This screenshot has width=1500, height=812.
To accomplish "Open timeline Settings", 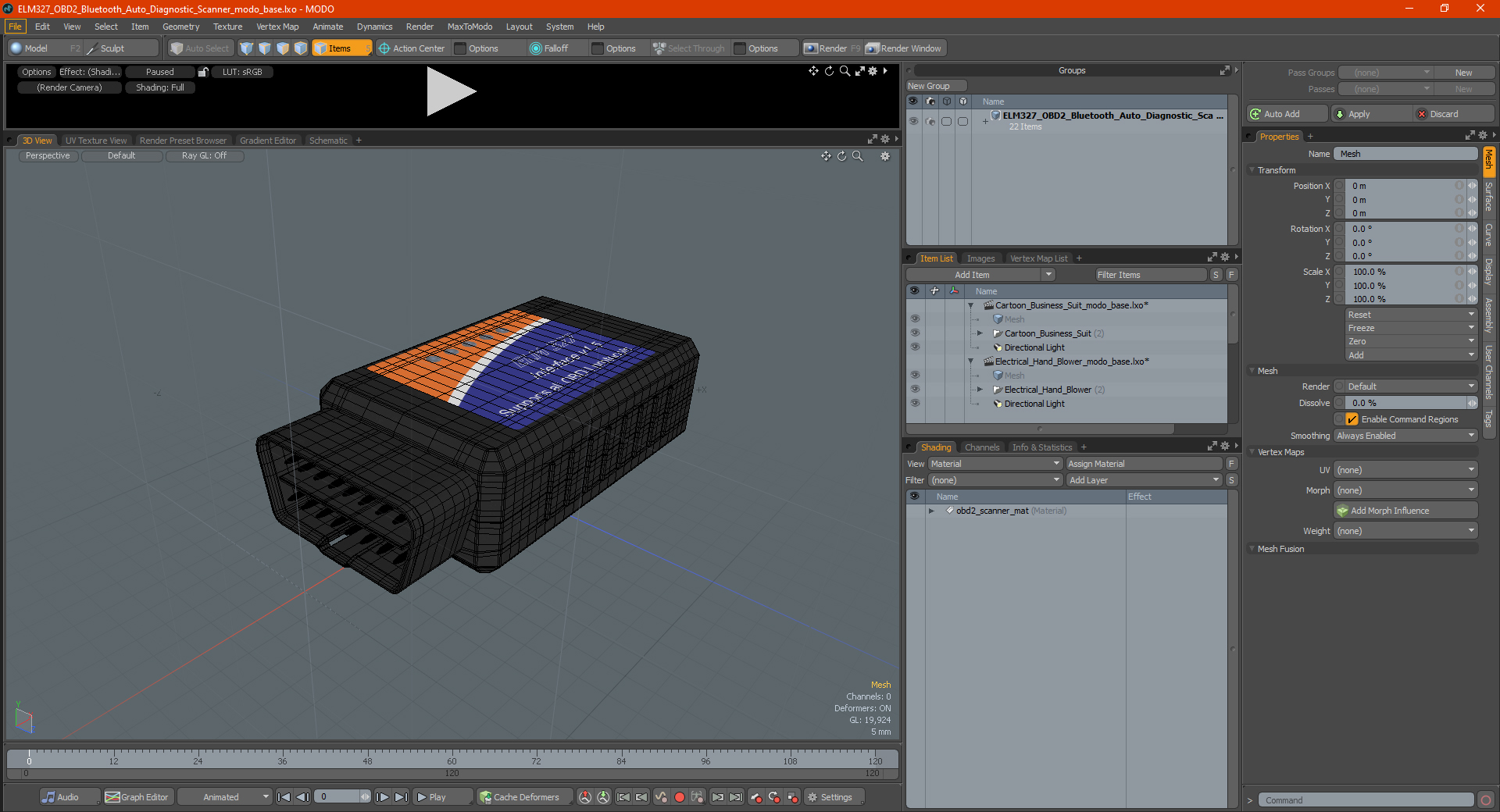I will click(834, 797).
